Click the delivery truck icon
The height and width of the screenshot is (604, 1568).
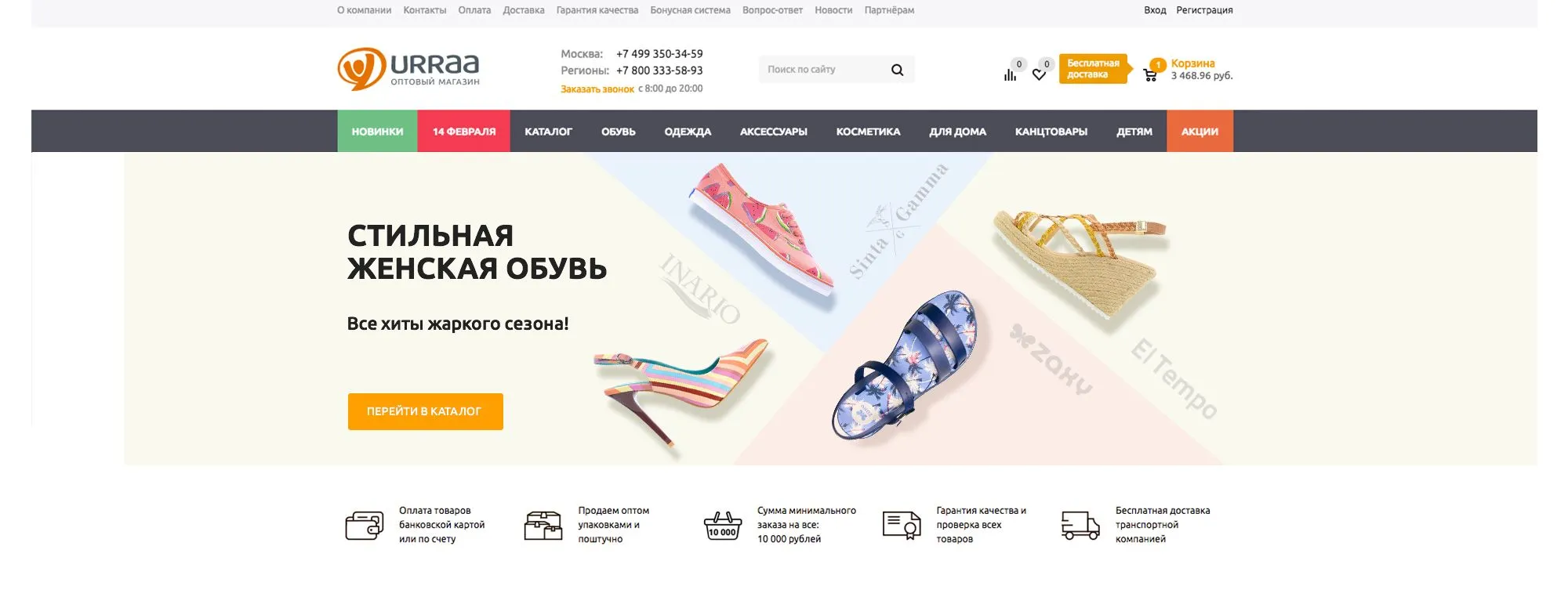pos(1080,525)
